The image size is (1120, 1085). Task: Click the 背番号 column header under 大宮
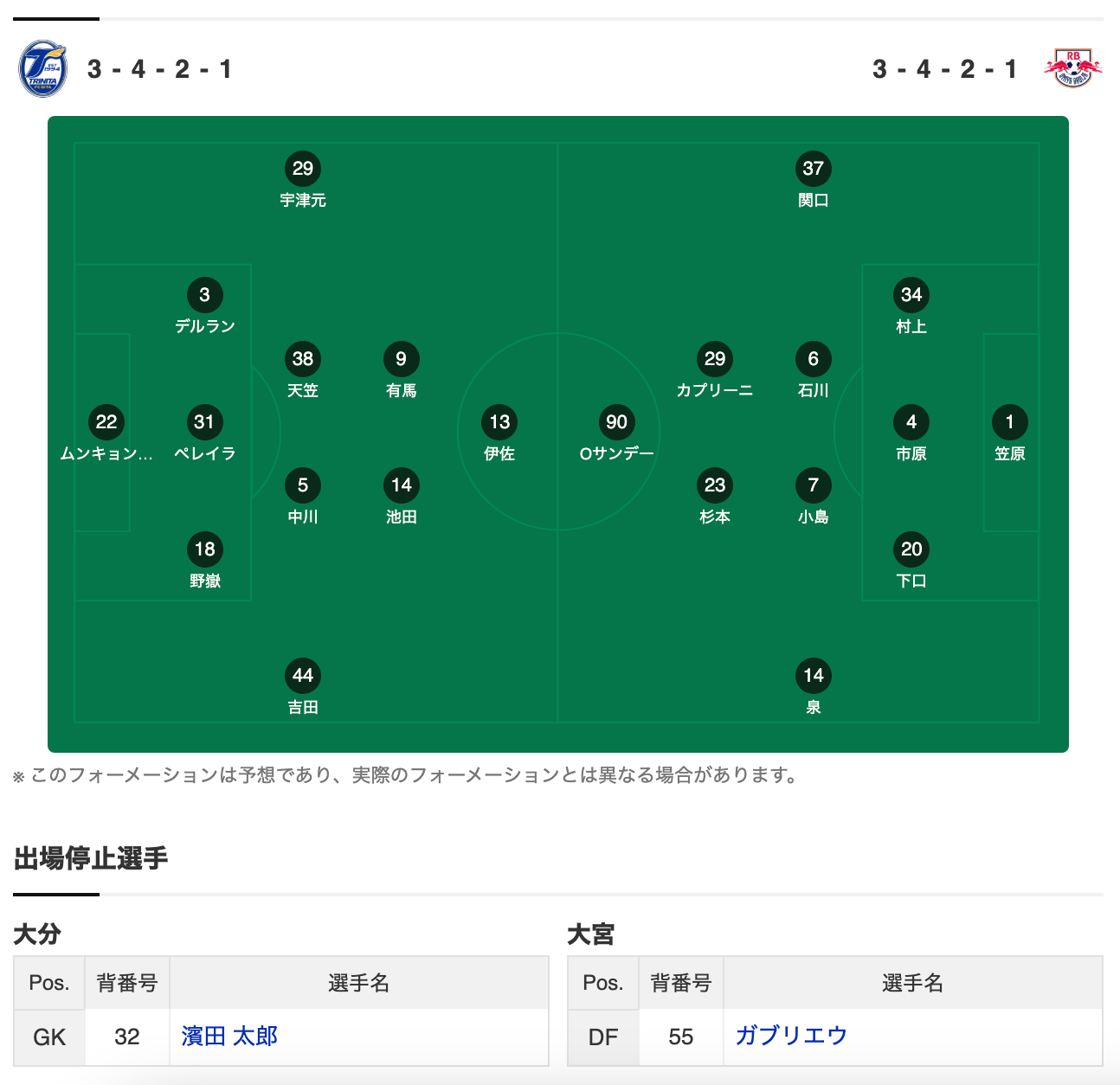click(681, 983)
